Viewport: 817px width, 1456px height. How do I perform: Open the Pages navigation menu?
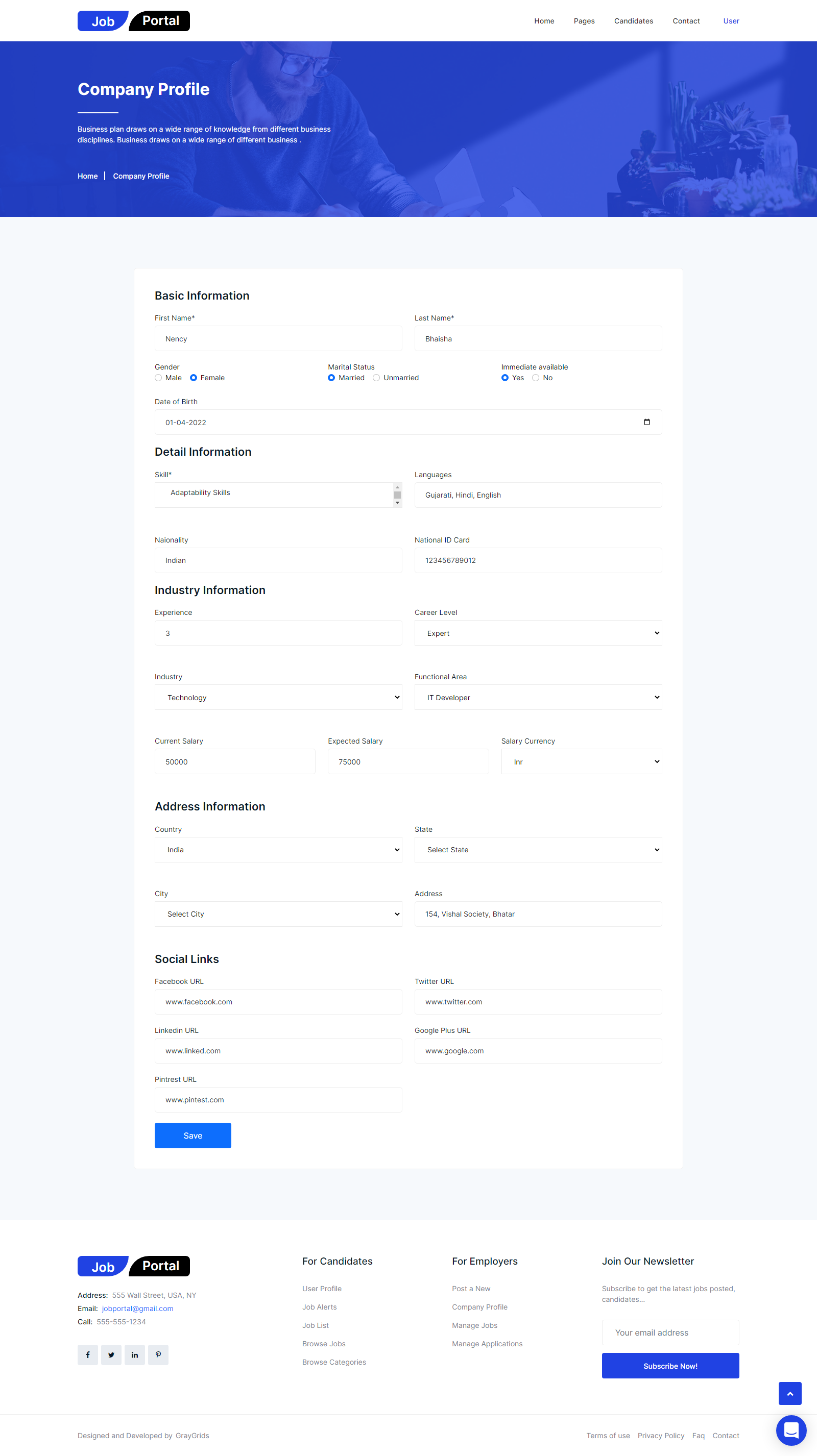tap(584, 21)
